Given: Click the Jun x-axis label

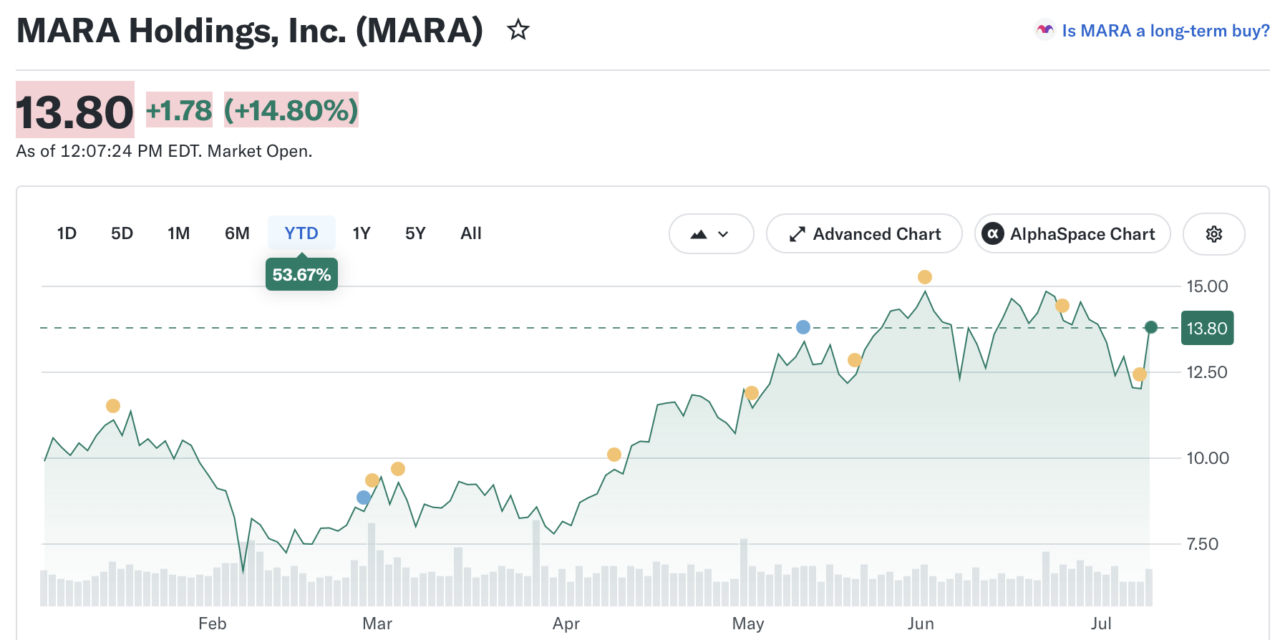Looking at the screenshot, I should (x=920, y=623).
